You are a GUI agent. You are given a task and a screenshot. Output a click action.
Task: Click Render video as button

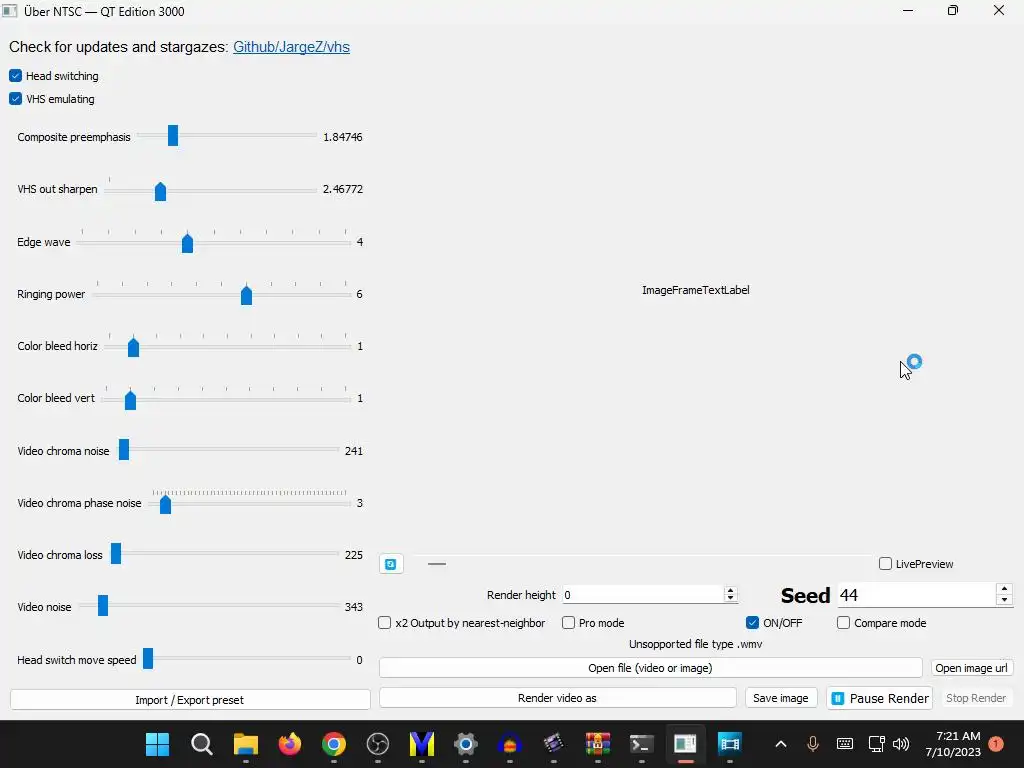[x=557, y=698]
